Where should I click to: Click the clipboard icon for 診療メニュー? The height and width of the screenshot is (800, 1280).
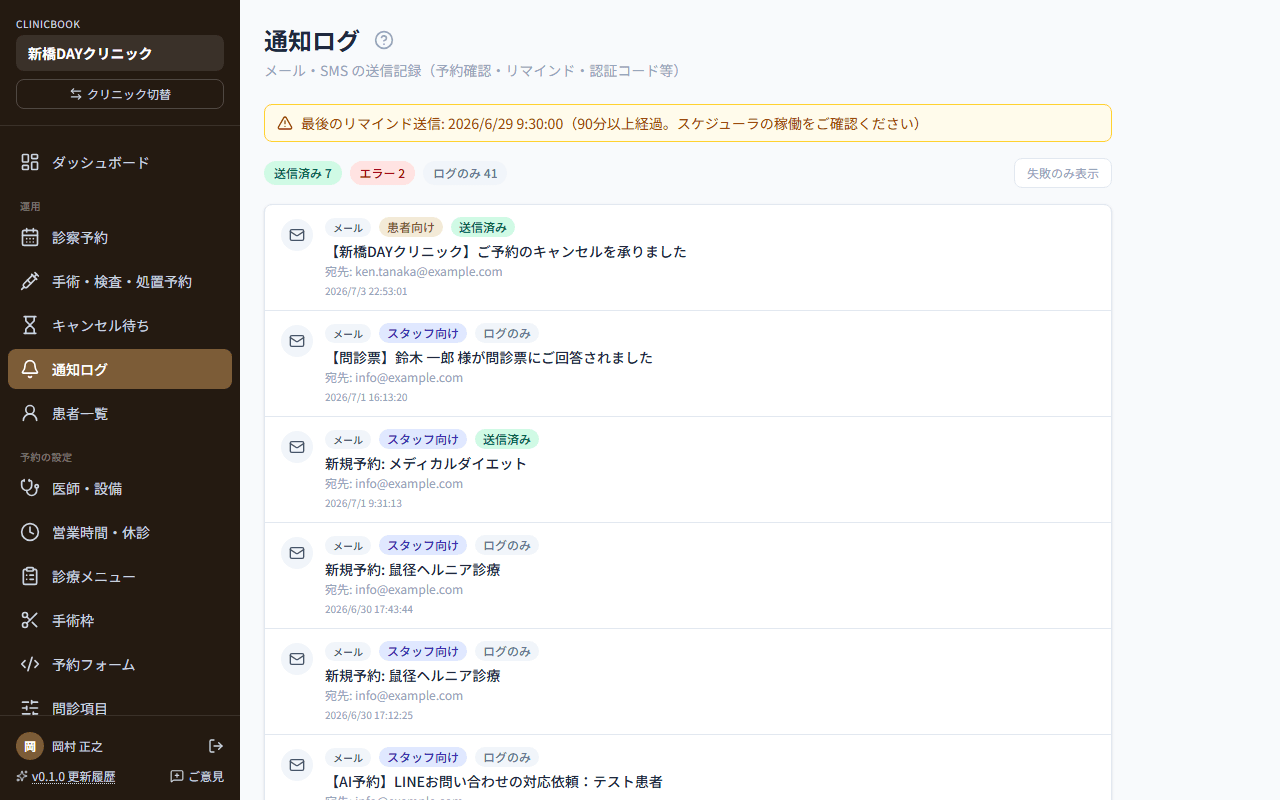[30, 576]
